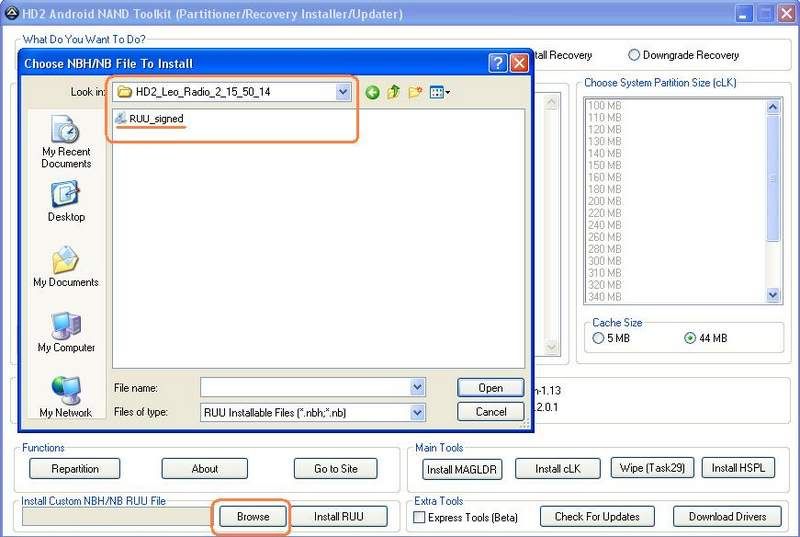Click the Create New Folder icon
800x537 pixels.
[x=415, y=92]
